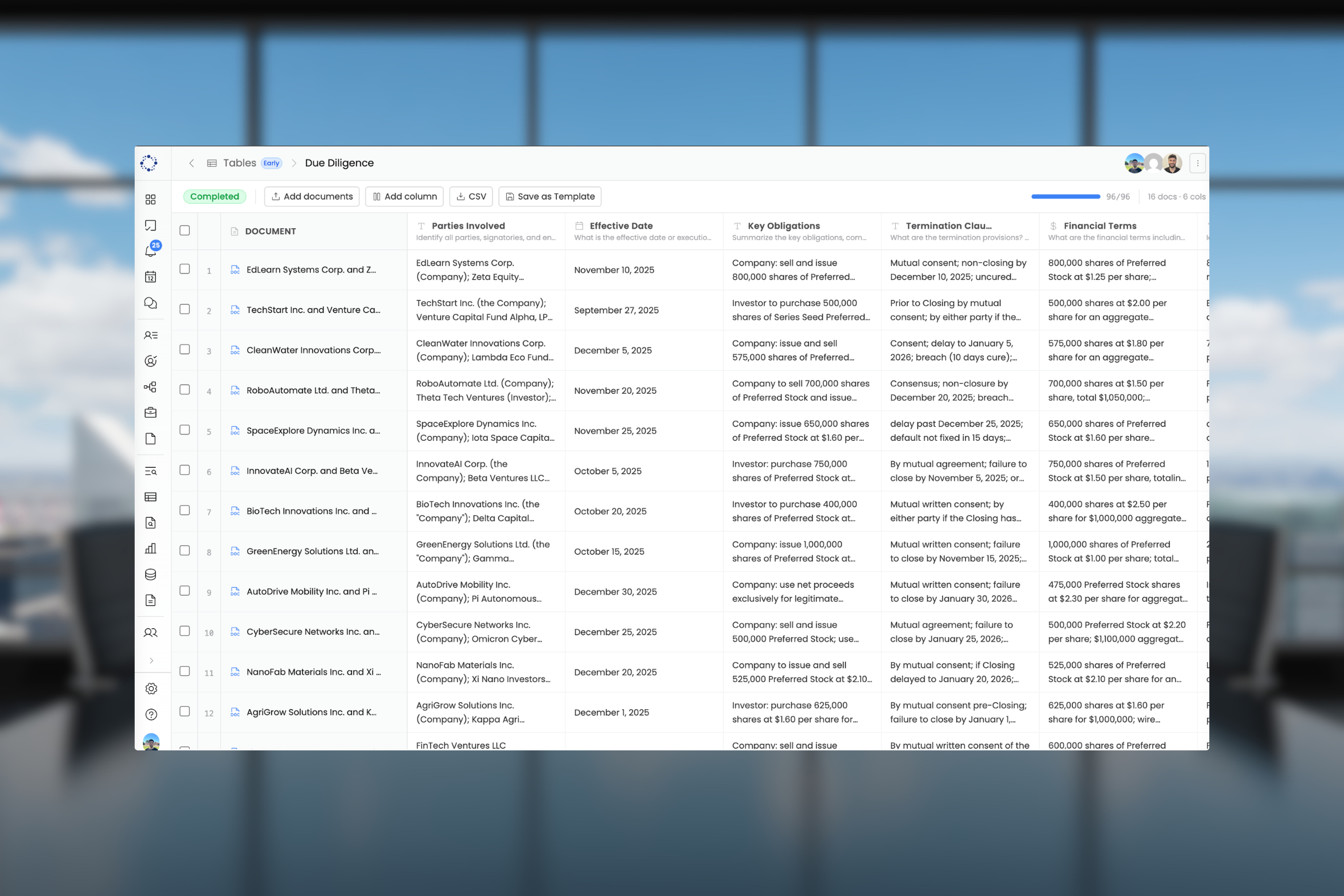
Task: Sort by the Effective Date column header
Action: click(621, 226)
